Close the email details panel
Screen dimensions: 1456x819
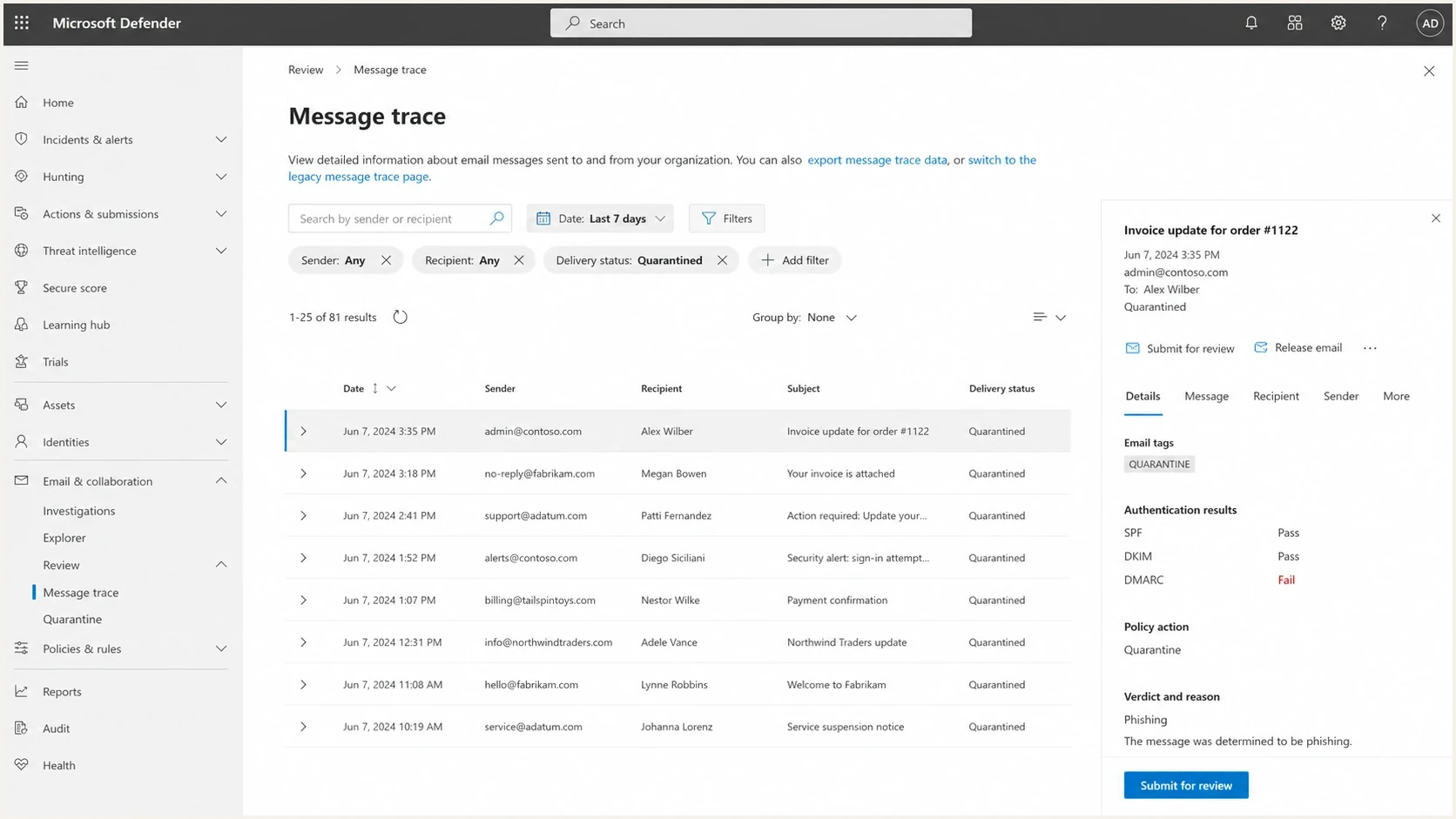coord(1436,218)
